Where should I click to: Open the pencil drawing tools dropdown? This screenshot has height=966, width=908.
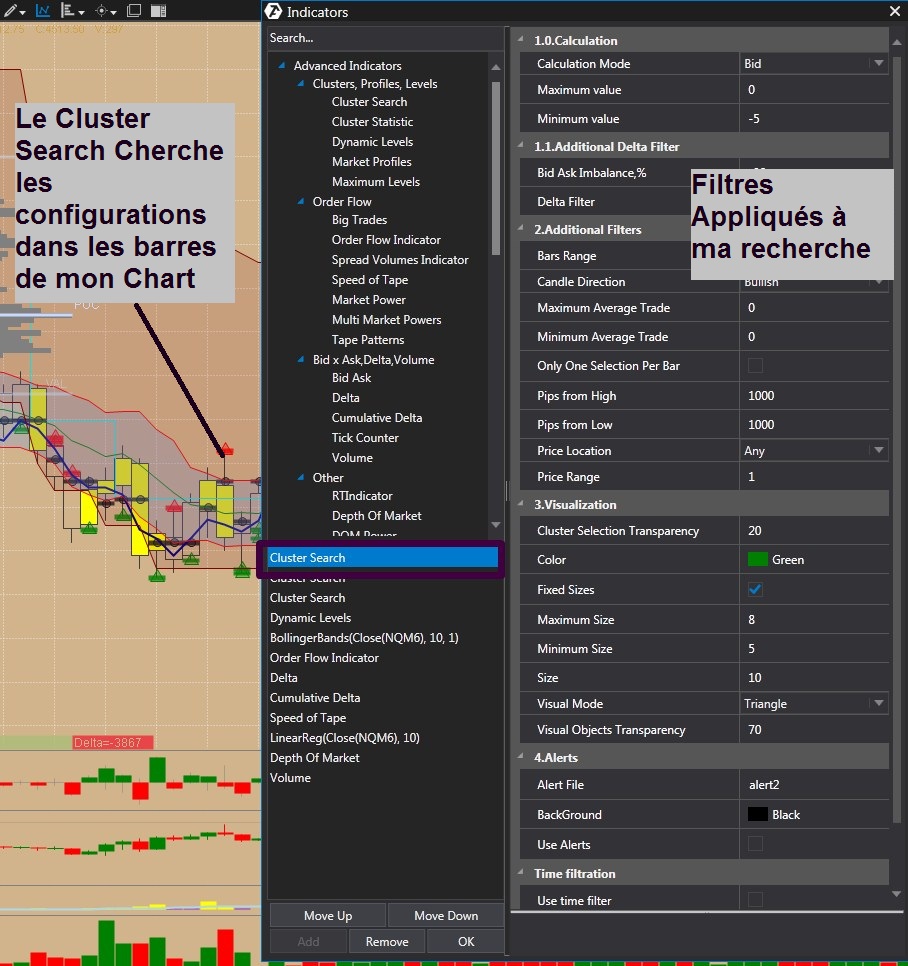point(12,11)
